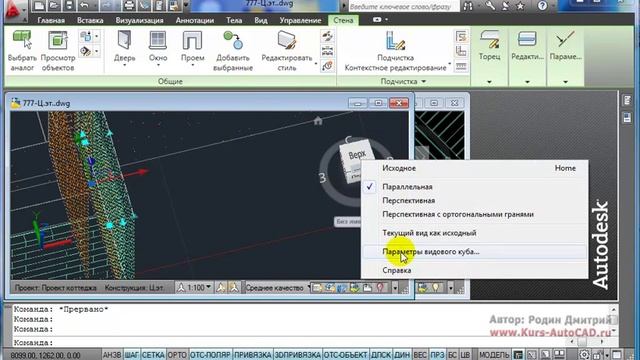This screenshot has height=360, width=640.
Task: Click the Save icon in quick access toolbar
Action: (69, 6)
